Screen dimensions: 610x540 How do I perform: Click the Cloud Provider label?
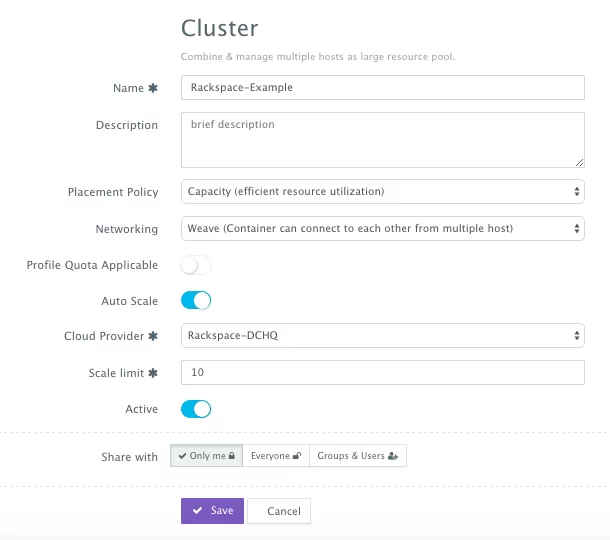click(x=104, y=336)
